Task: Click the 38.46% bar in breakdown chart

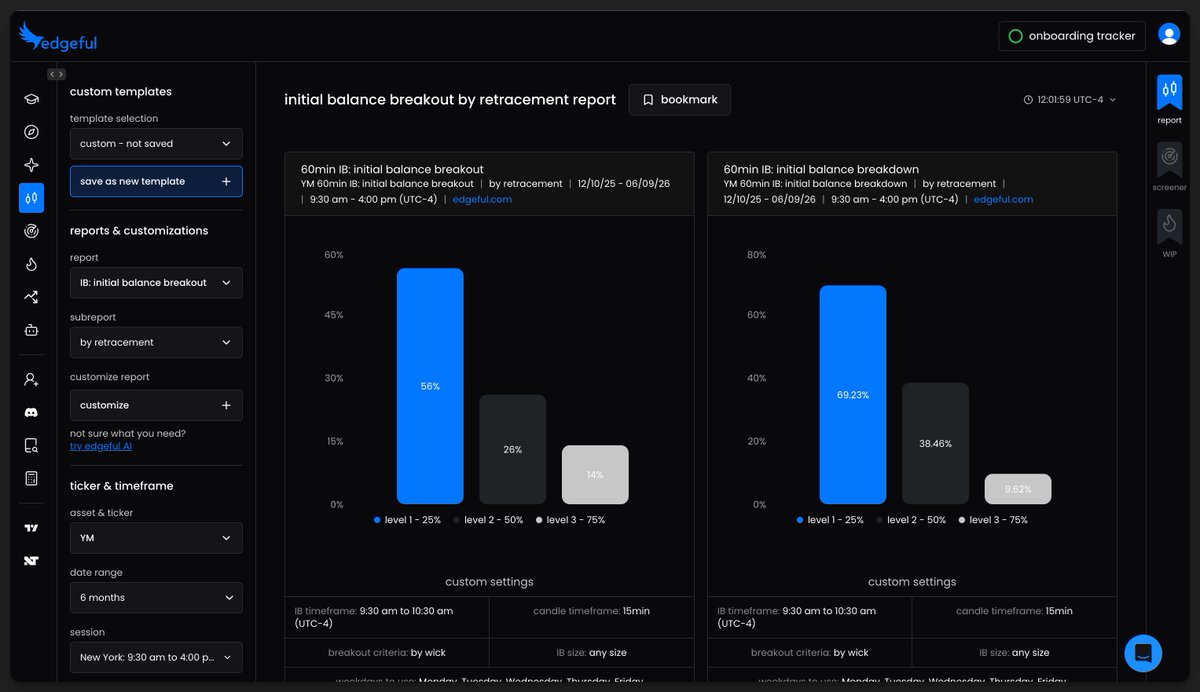Action: [936, 443]
